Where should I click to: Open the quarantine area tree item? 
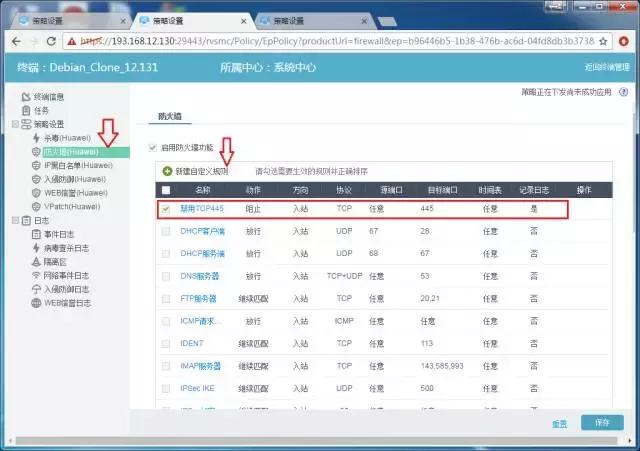point(55,262)
